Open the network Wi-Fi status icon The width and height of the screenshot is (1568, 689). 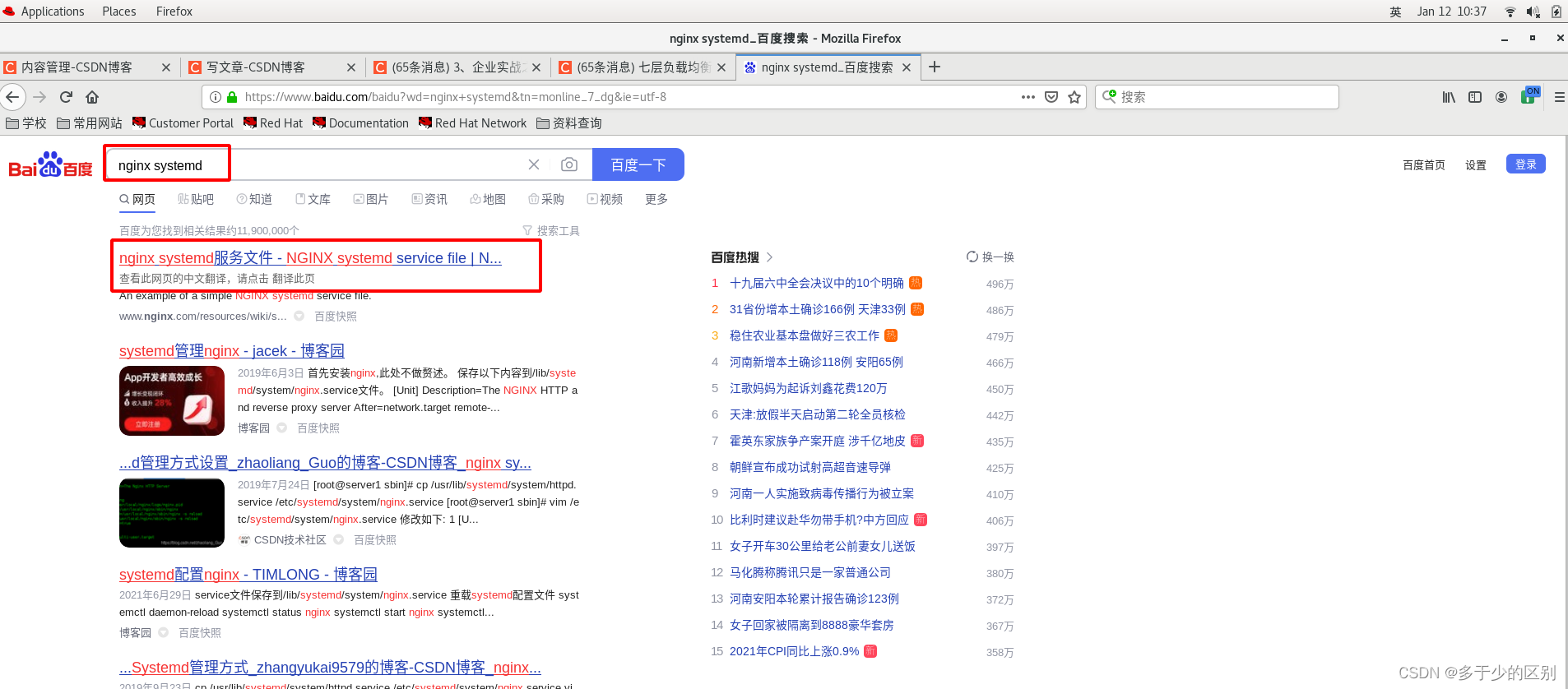[1510, 12]
